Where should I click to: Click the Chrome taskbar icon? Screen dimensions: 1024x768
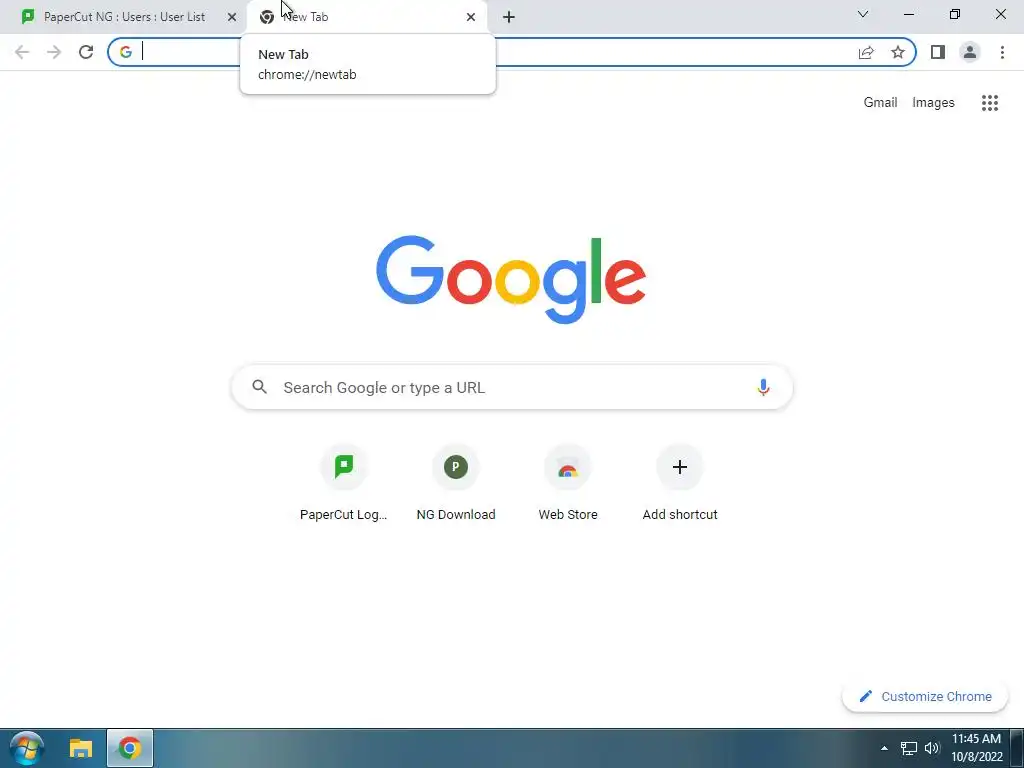coord(130,748)
